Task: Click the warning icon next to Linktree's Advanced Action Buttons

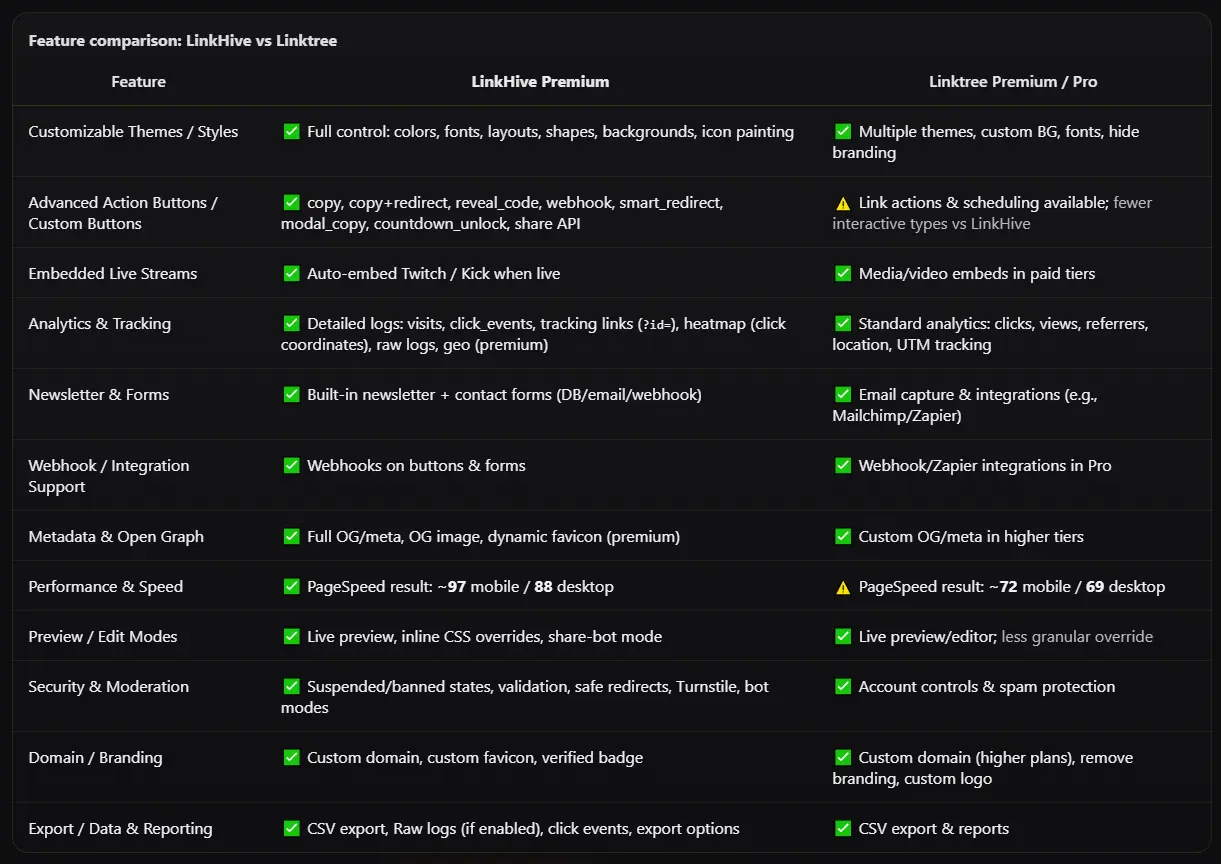Action: 842,202
